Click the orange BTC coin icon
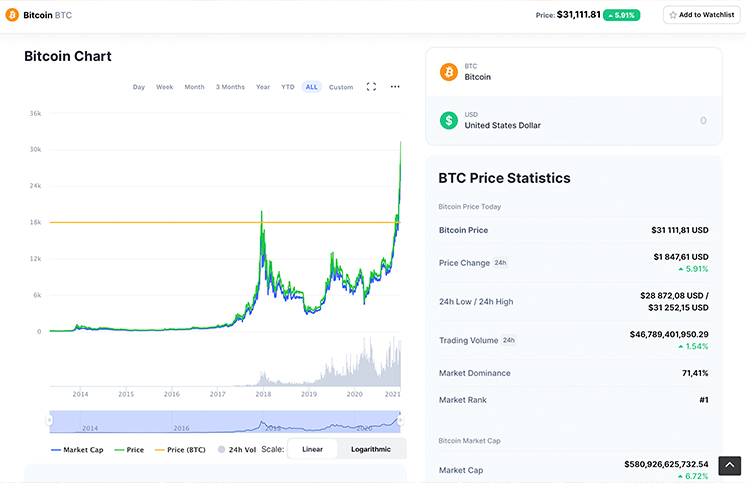The image size is (746, 483). [449, 72]
